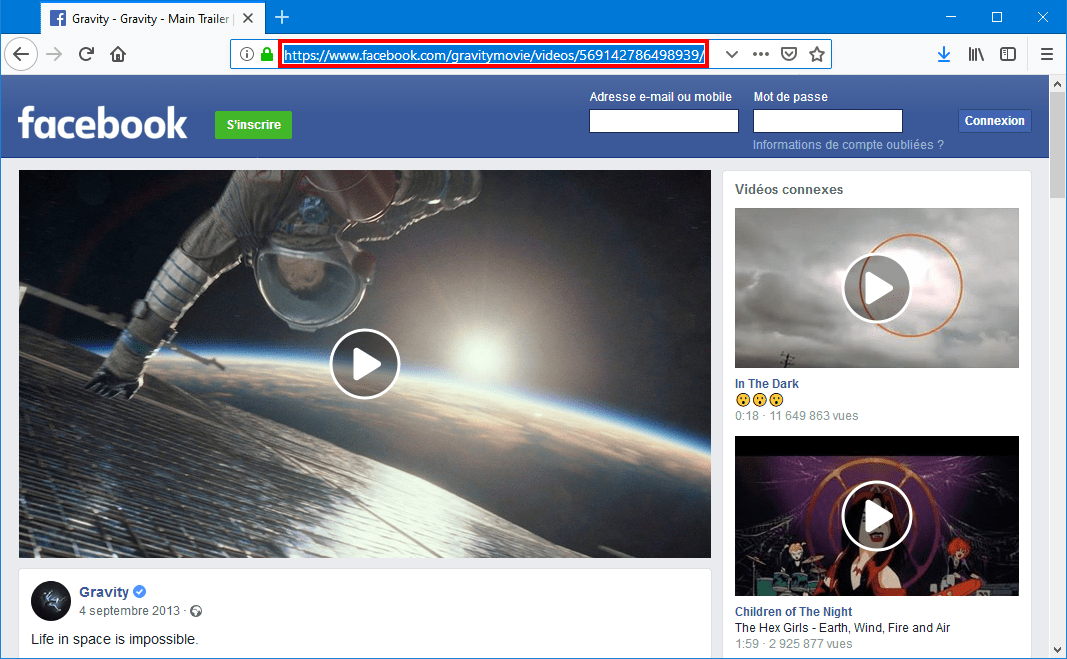Screen dimensions: 1067x659
Task: Click the blue verified badge beside Gravity
Action: pos(139,592)
